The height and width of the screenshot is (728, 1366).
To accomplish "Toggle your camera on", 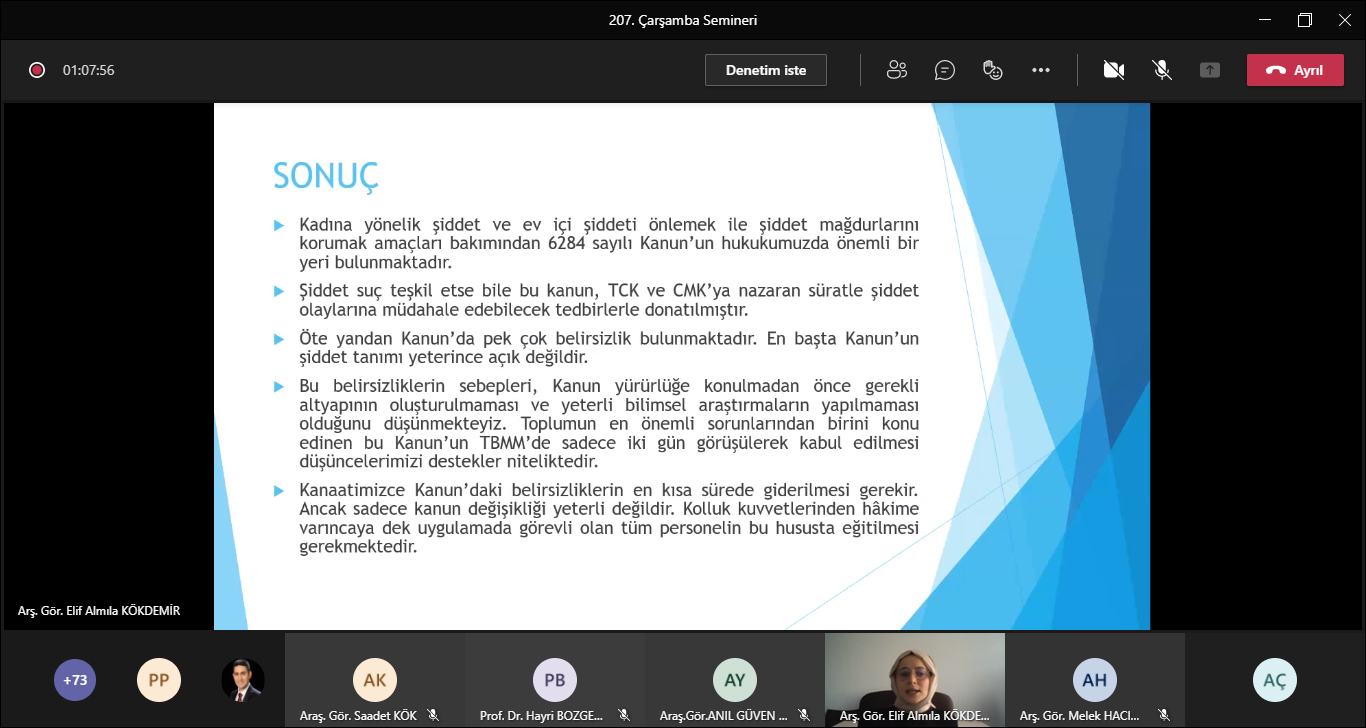I will [1114, 69].
